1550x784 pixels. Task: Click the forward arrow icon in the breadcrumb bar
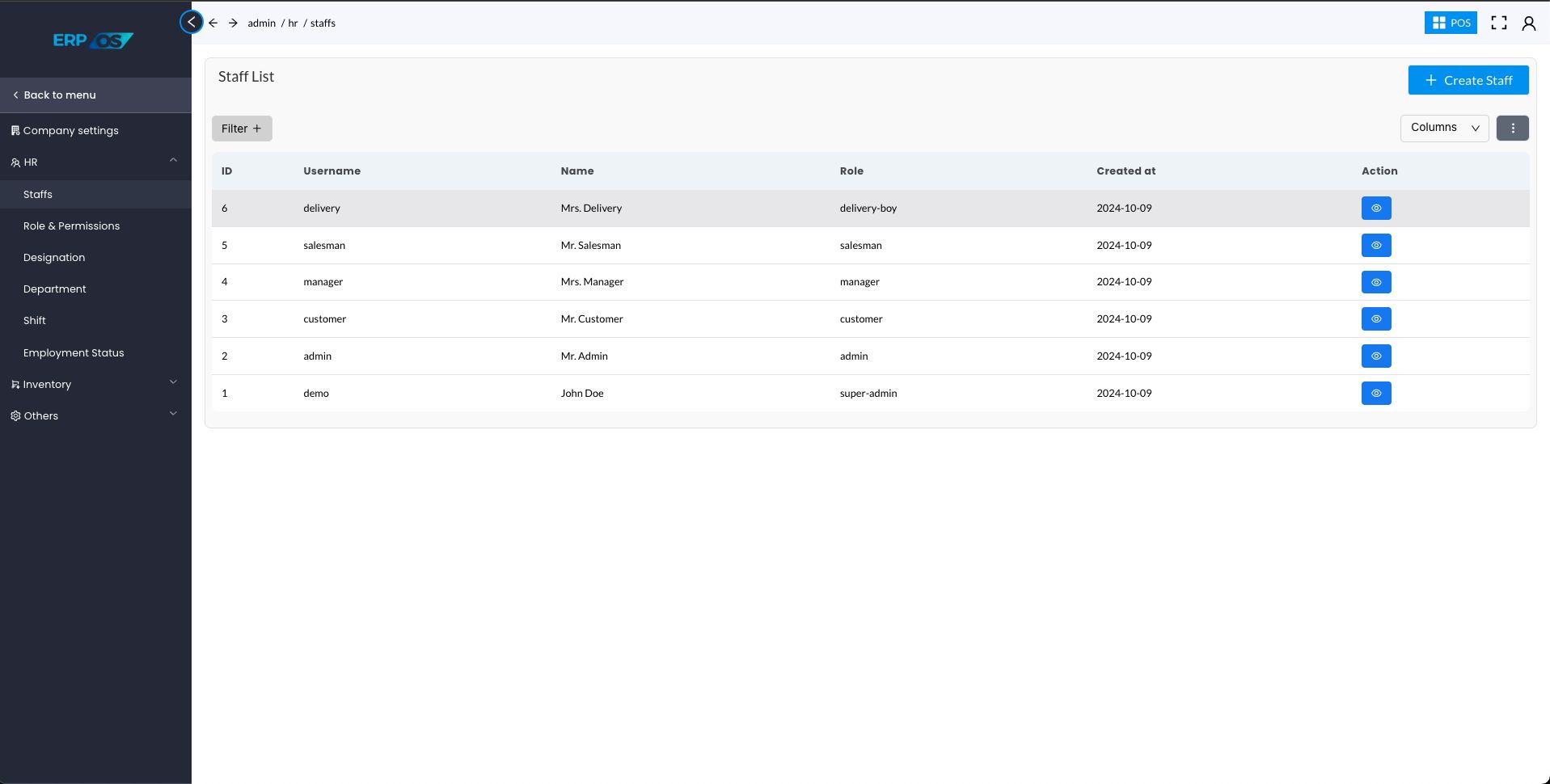233,23
